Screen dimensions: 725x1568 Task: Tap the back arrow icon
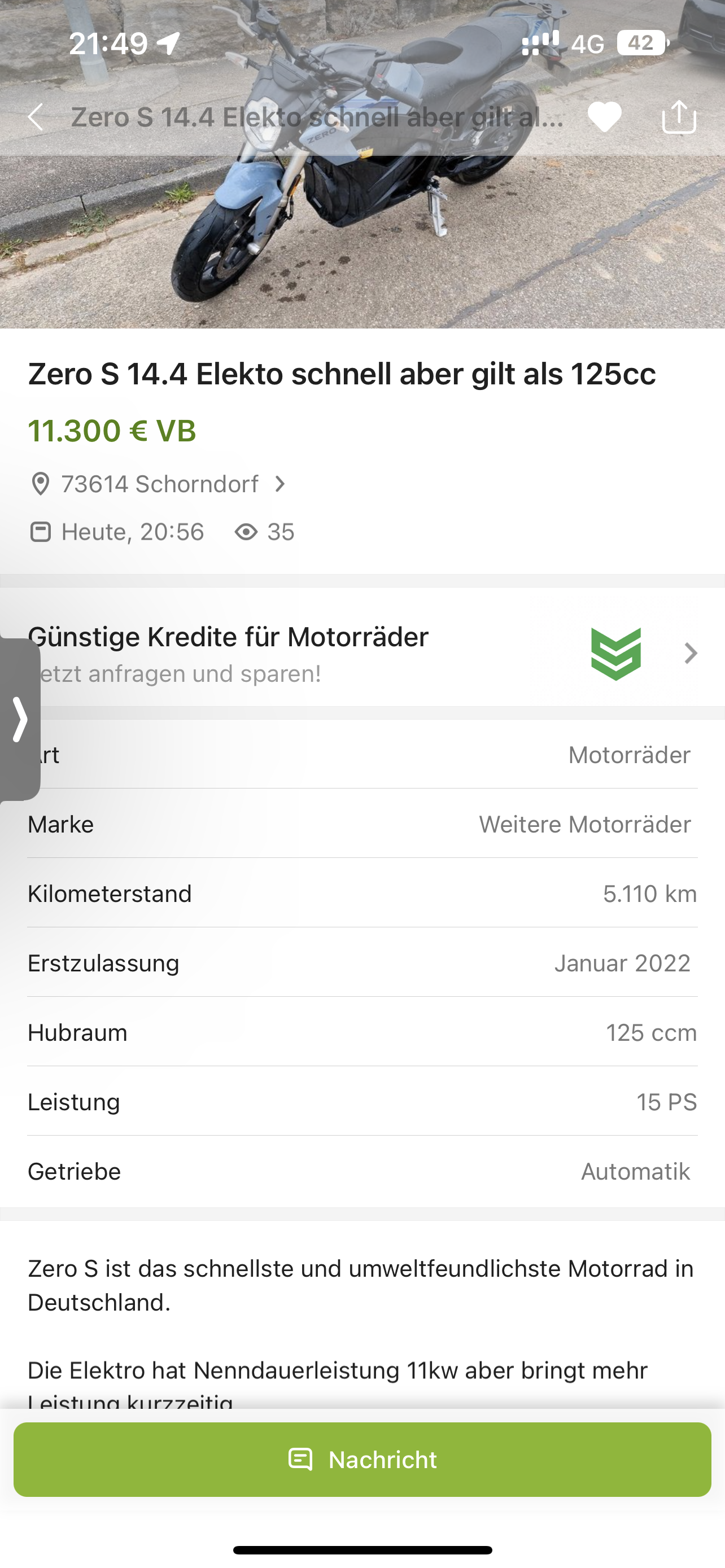[x=36, y=117]
